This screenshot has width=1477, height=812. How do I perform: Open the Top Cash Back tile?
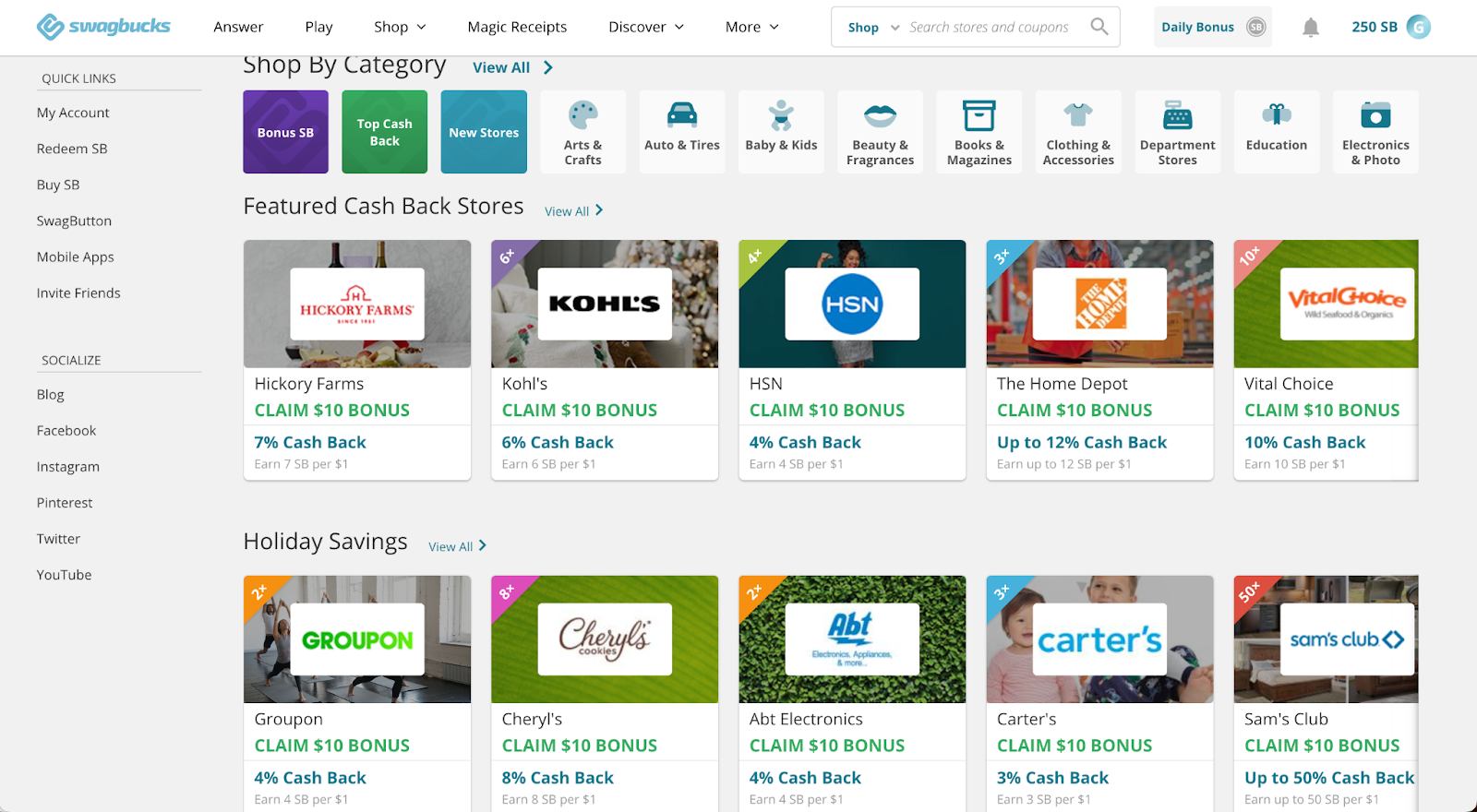point(385,132)
